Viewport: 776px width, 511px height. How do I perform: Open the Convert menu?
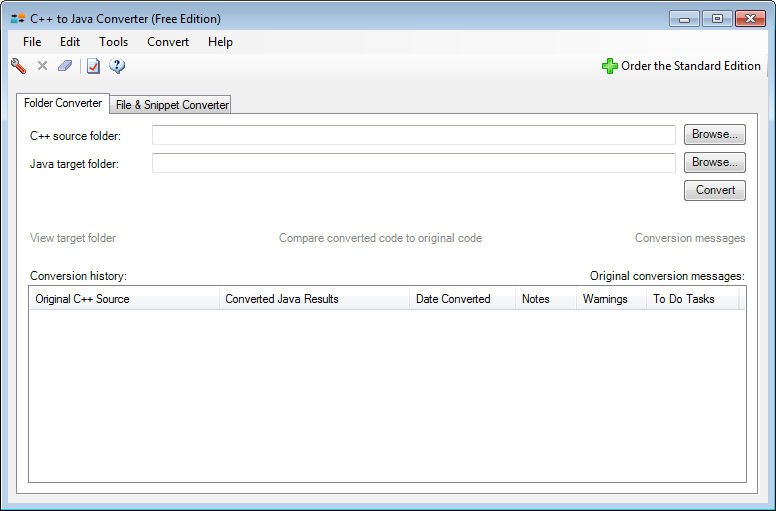point(168,42)
